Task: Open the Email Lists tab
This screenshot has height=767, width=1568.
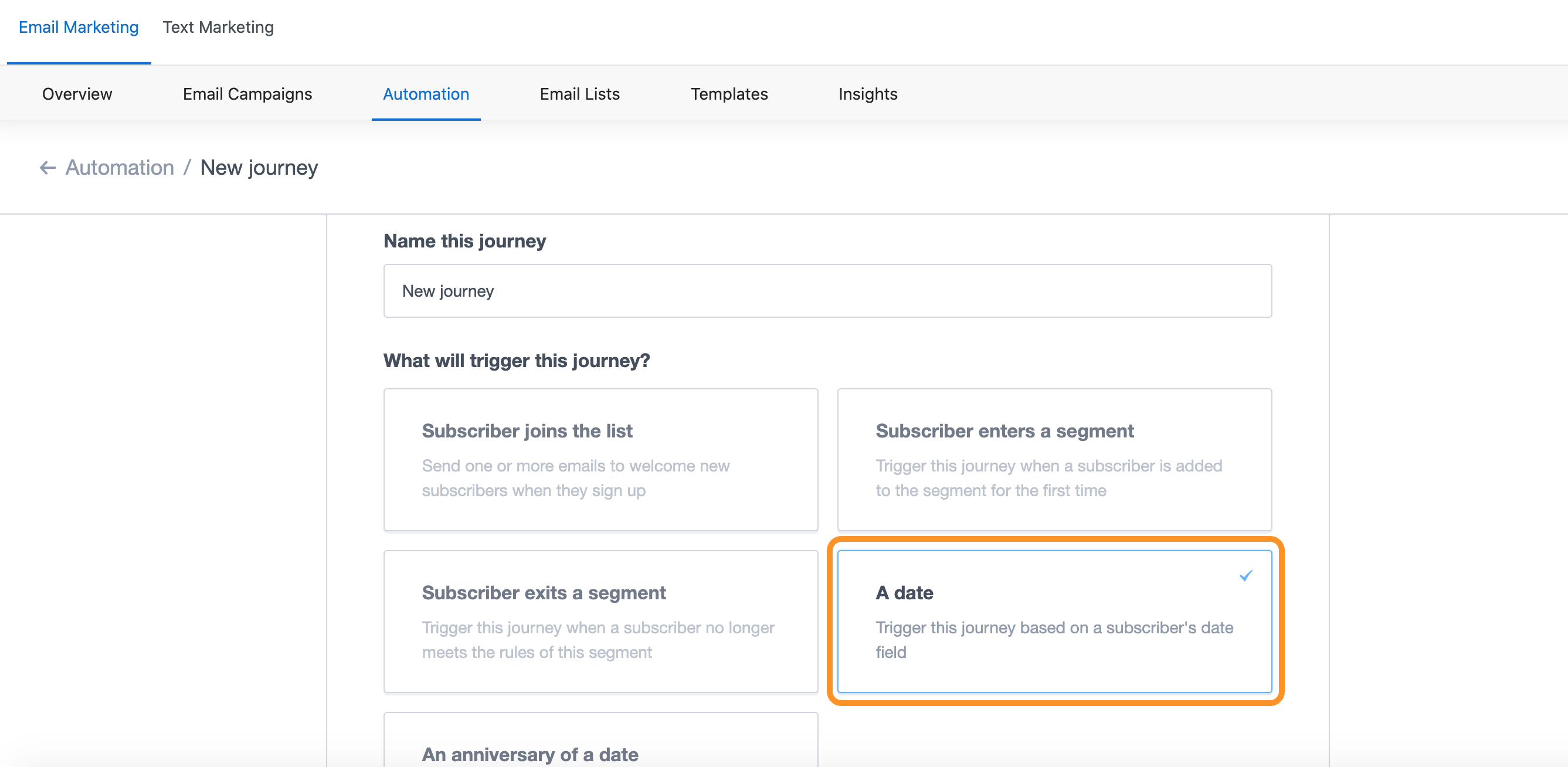Action: [x=579, y=94]
